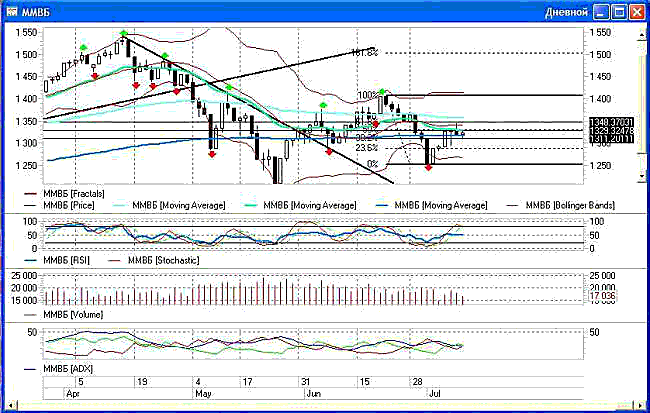
Task: Click the 17 036 volume value label
Action: 602,296
